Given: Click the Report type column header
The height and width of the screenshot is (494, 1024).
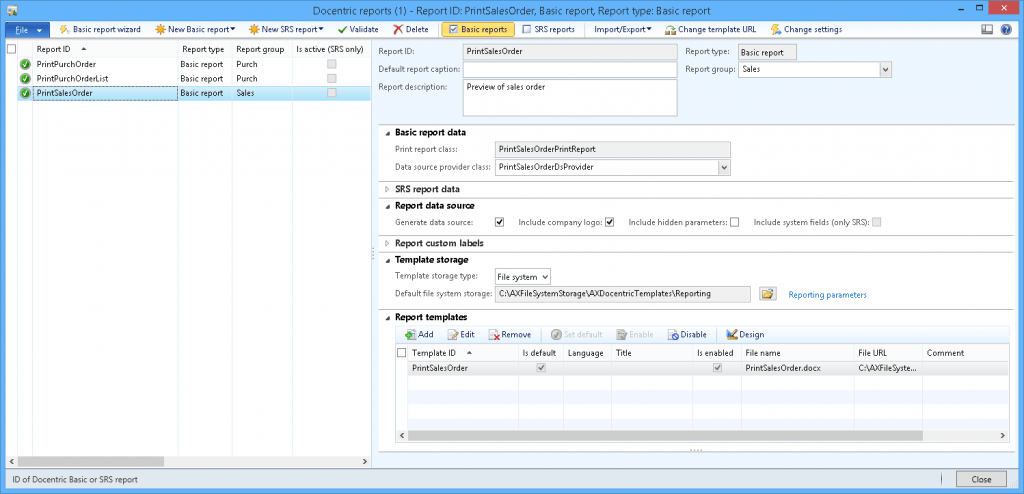Looking at the screenshot, I should click(204, 49).
